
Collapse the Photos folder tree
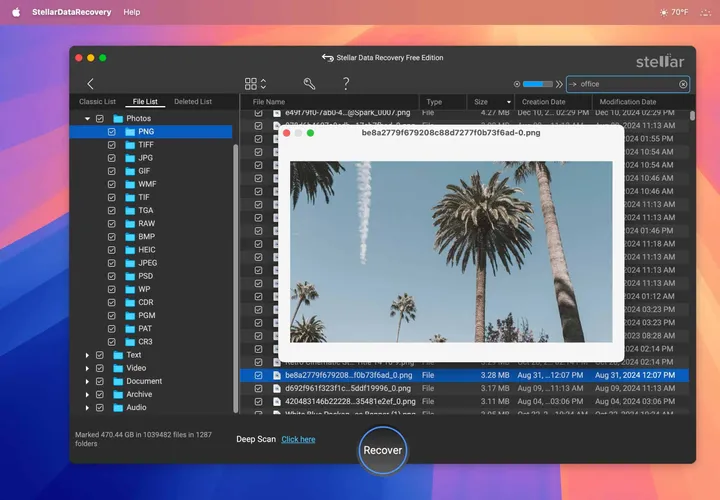(87, 119)
